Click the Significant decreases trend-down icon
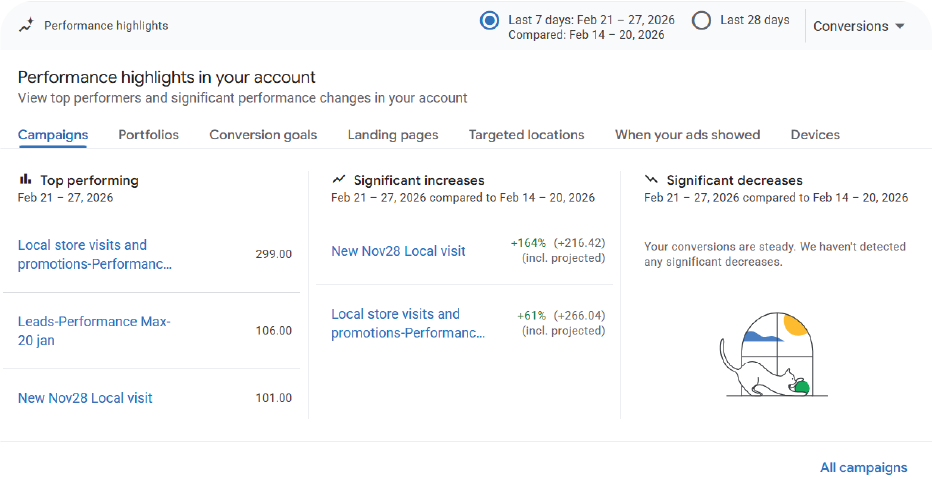 (x=652, y=180)
